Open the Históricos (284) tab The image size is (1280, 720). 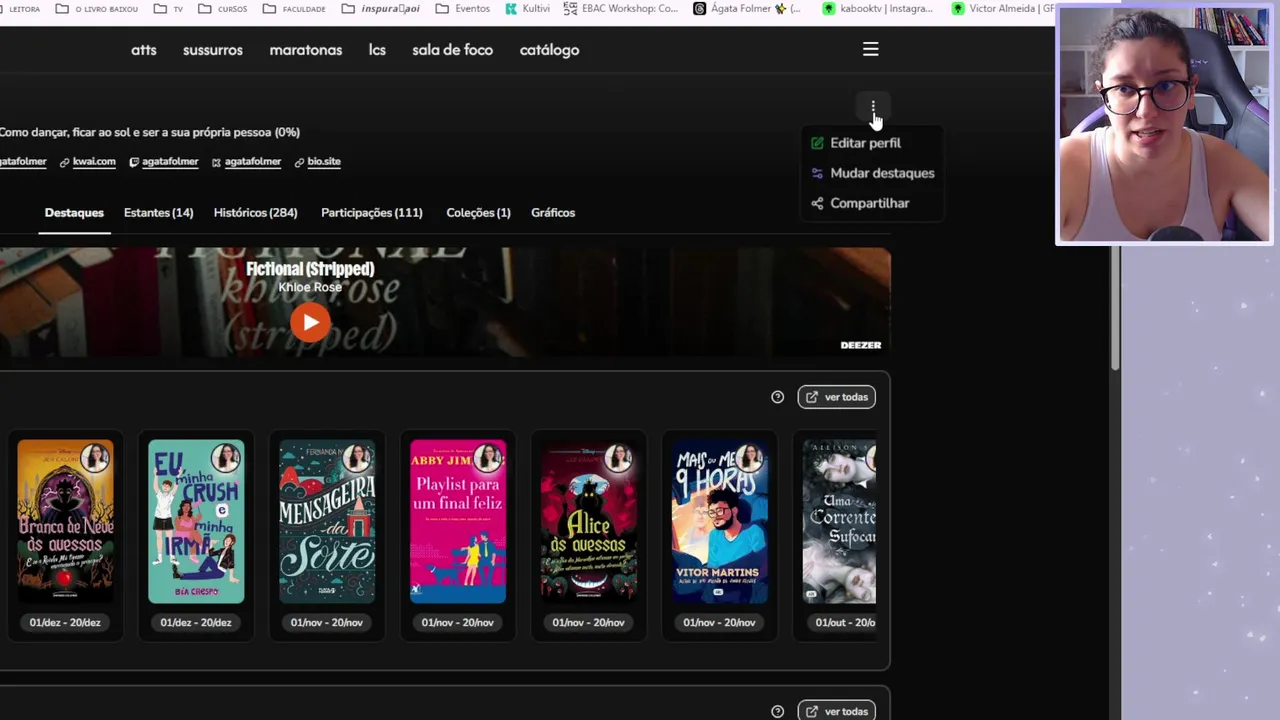tap(255, 213)
